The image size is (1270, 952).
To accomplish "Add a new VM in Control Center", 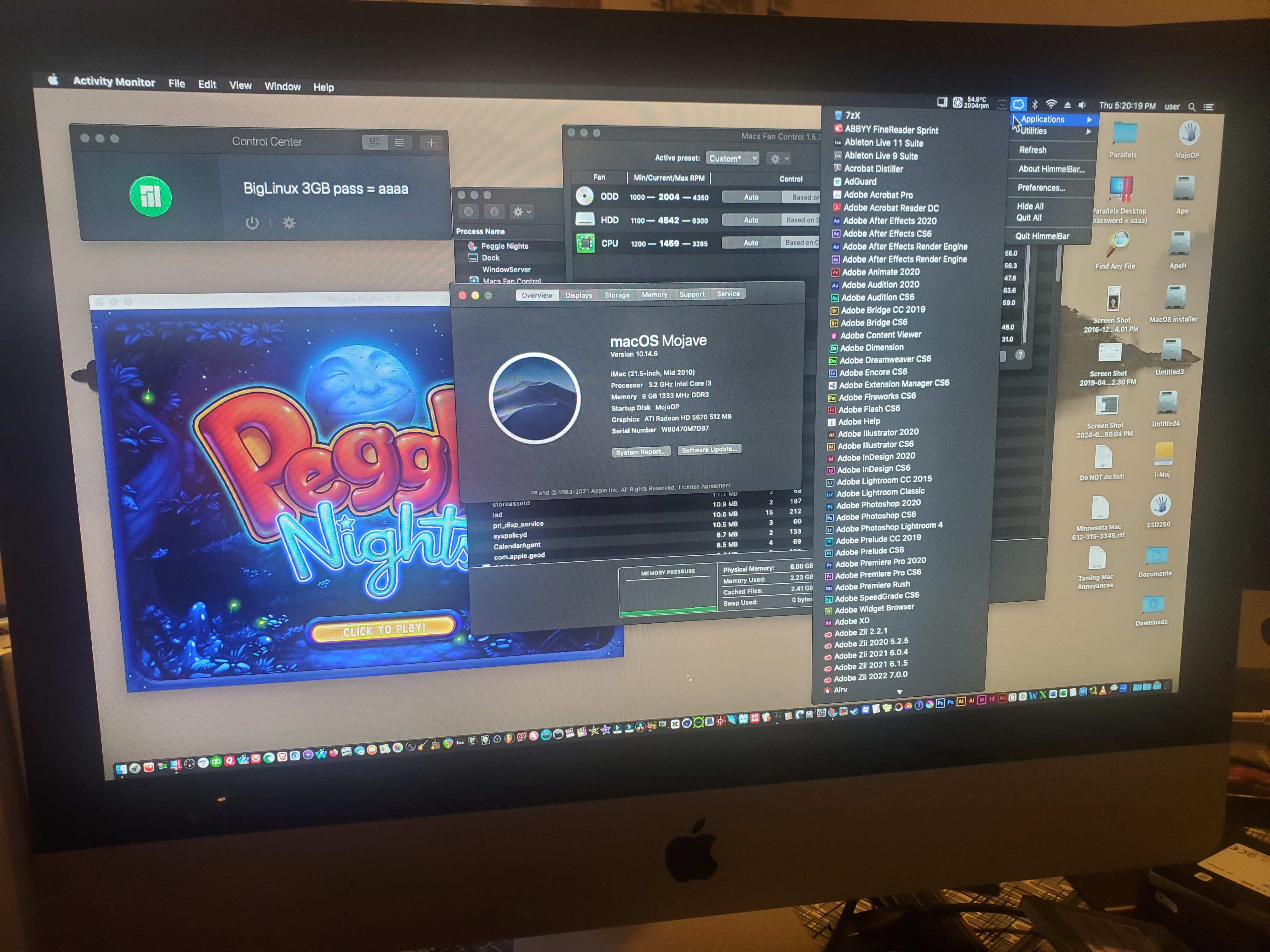I will tap(431, 143).
